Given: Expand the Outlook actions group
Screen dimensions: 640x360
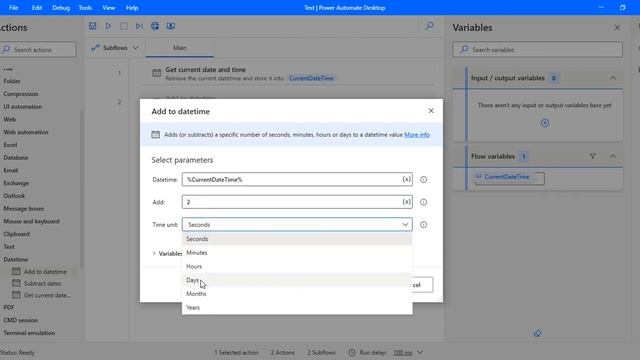Looking at the screenshot, I should [x=14, y=196].
